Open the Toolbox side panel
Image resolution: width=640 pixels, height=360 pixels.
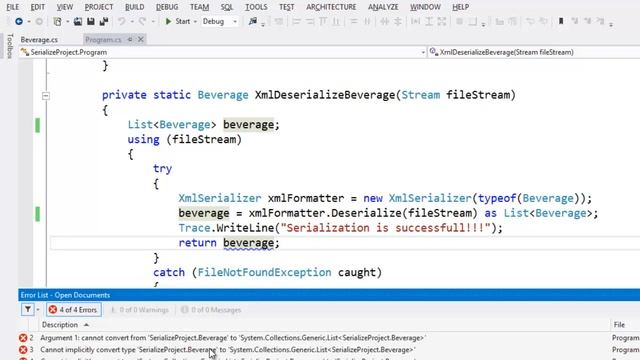[x=10, y=46]
